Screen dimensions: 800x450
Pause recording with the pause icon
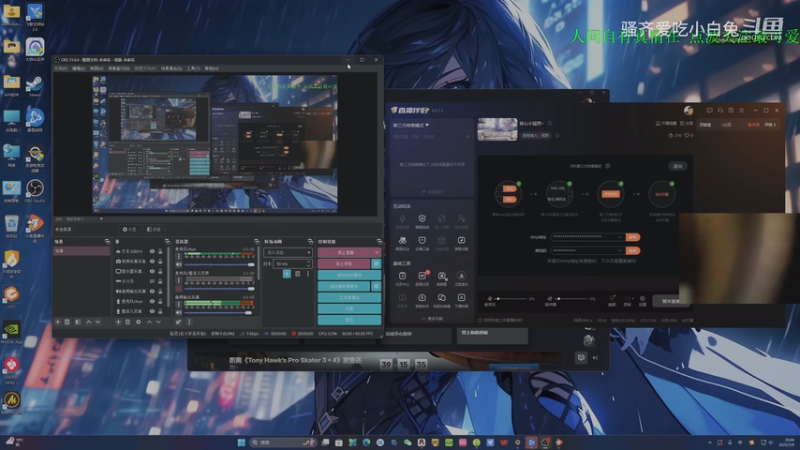376,264
